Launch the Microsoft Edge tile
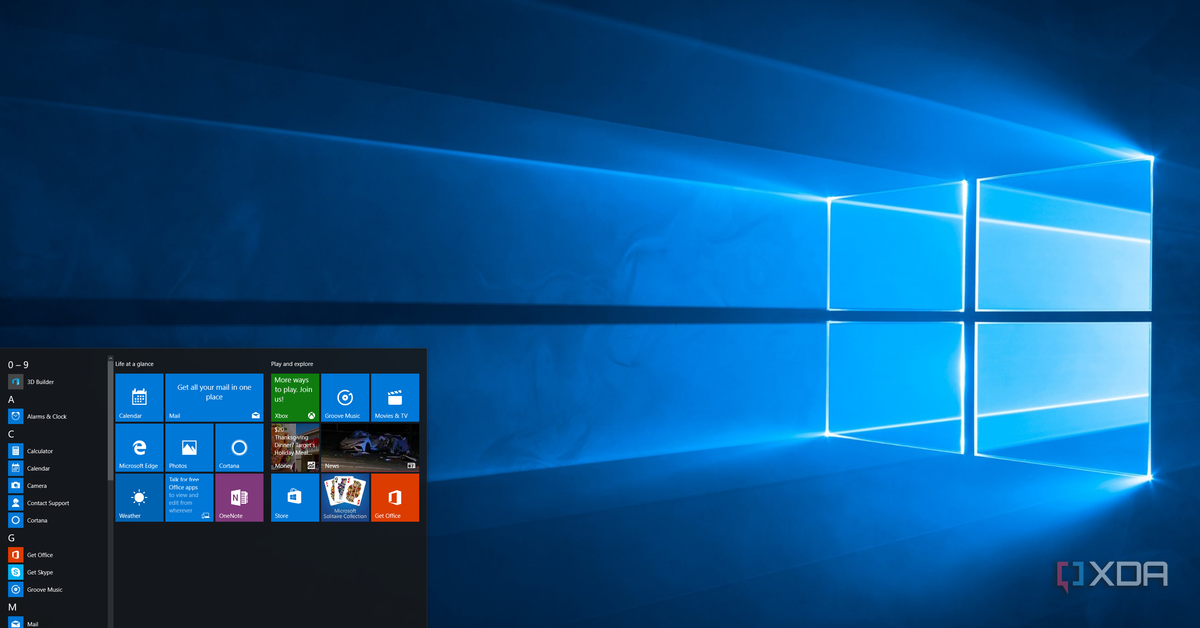This screenshot has height=628, width=1200. point(139,447)
